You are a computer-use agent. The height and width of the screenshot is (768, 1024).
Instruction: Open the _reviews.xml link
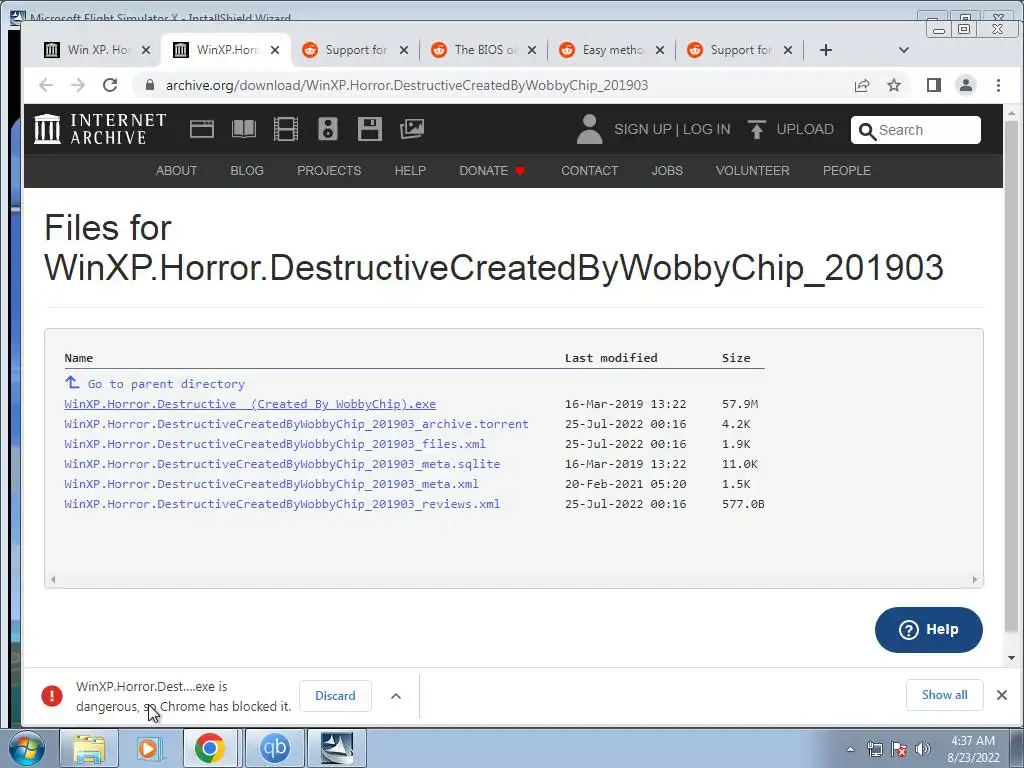coord(281,504)
